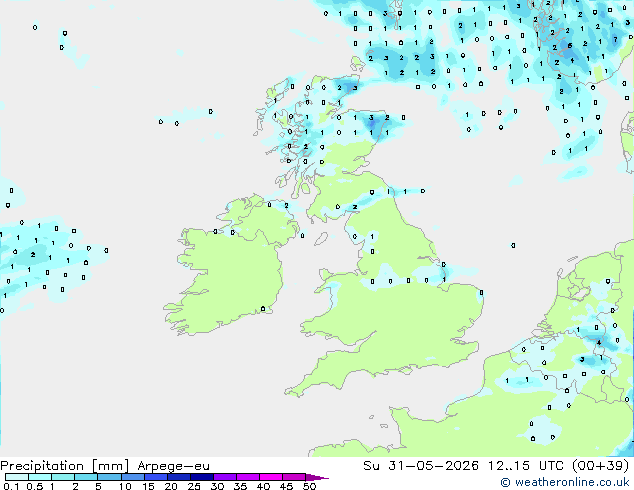Click the '15' legend scale label

pos(148,486)
